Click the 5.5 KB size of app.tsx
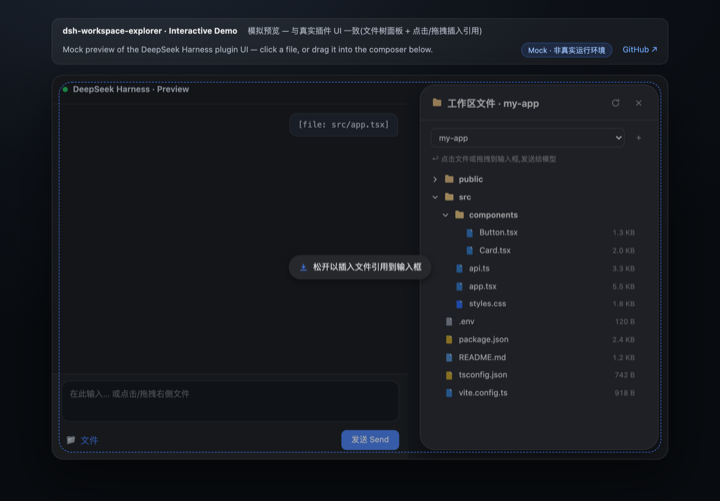This screenshot has height=501, width=720. (623, 287)
